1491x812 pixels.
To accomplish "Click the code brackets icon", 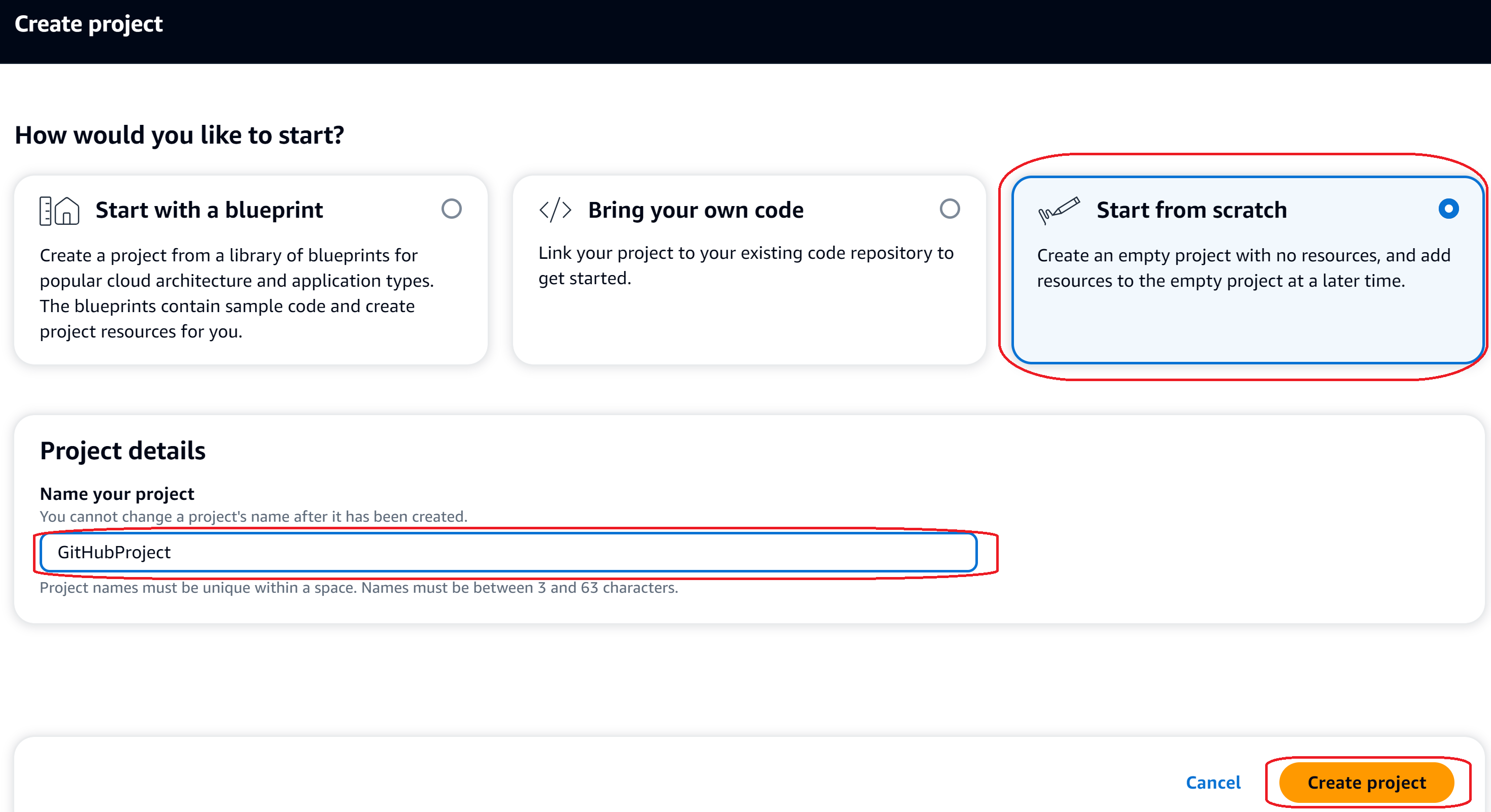I will pos(555,210).
